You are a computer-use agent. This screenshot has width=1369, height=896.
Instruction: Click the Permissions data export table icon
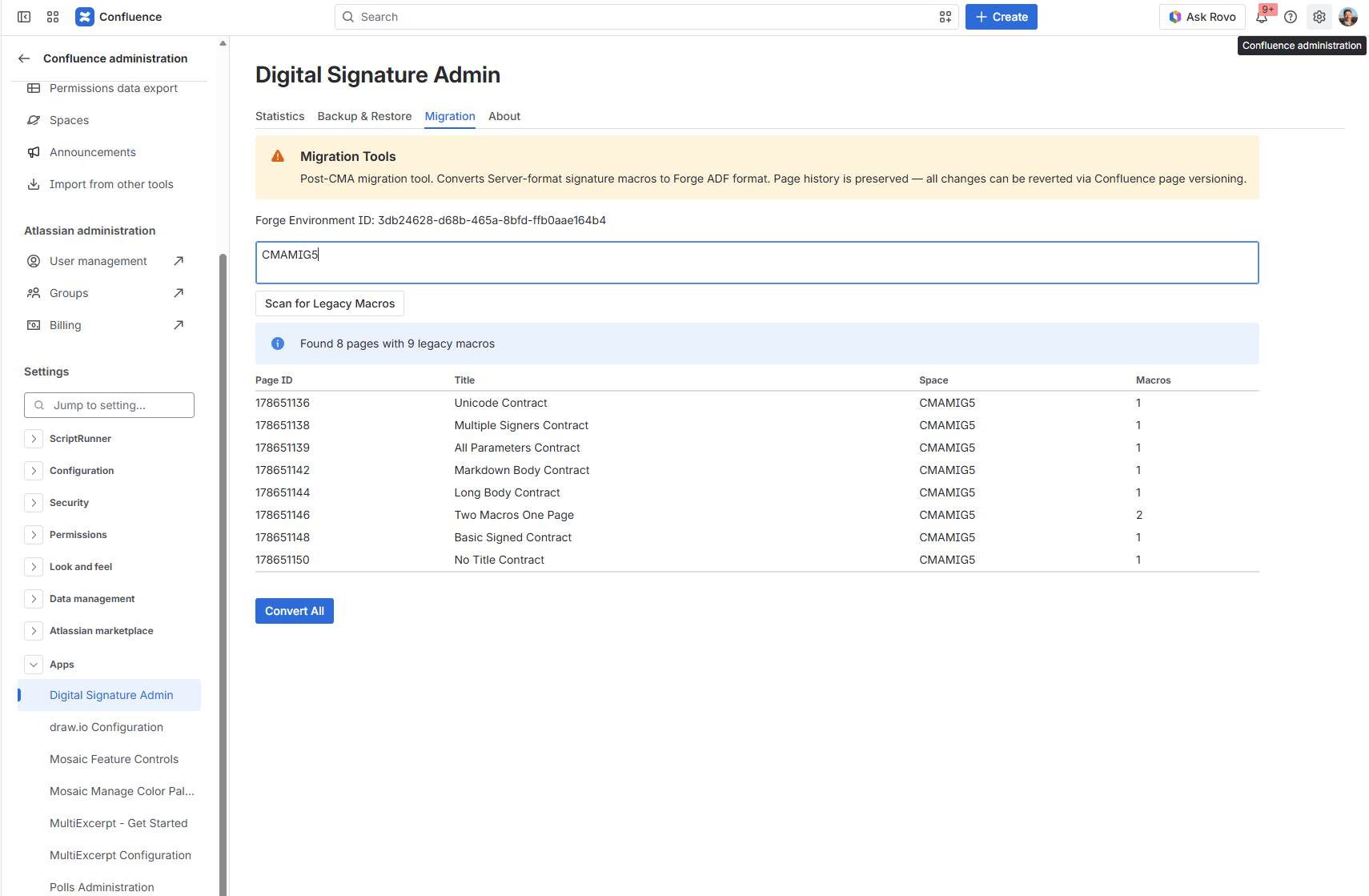click(x=34, y=88)
